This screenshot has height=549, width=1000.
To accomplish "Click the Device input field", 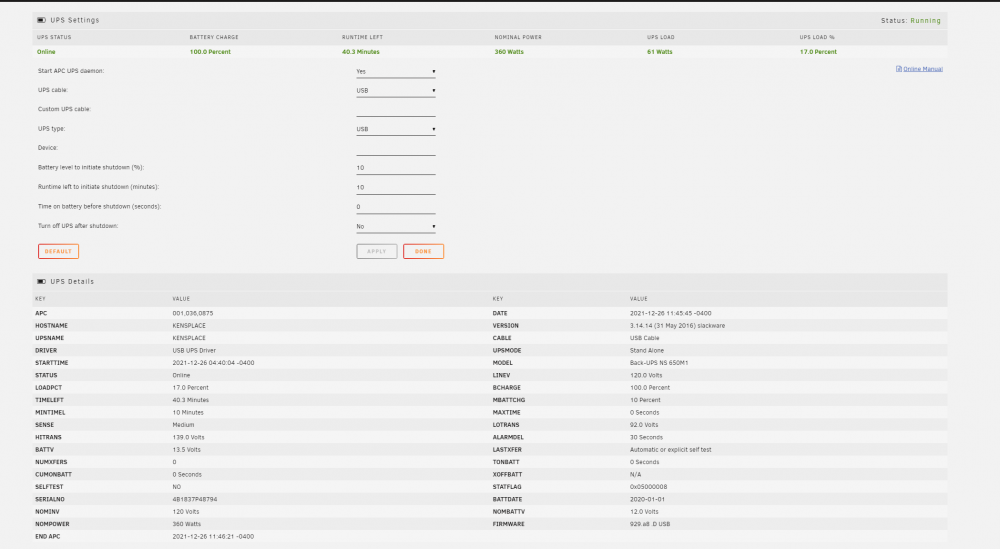I will 395,149.
